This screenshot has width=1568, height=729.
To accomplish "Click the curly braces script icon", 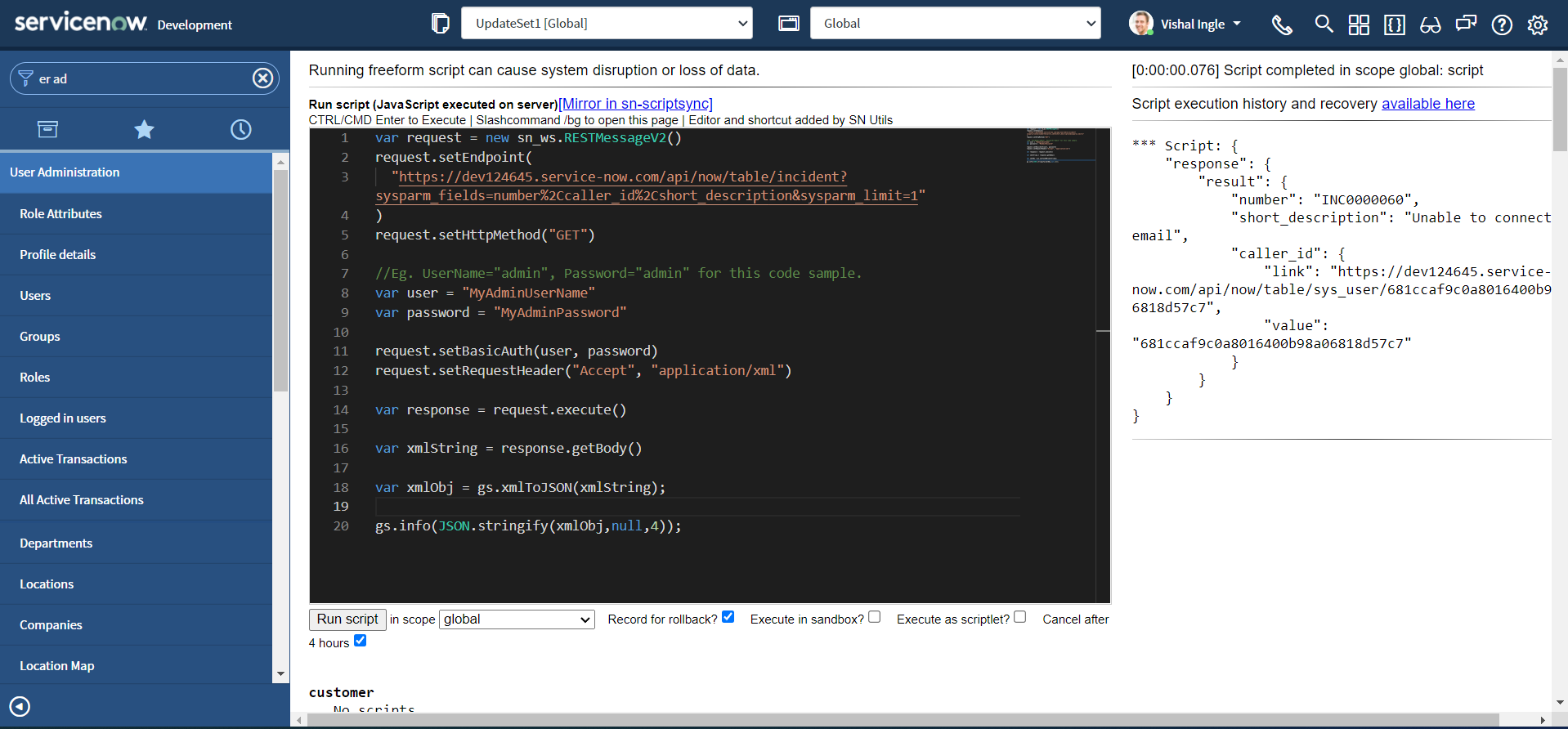I will click(1395, 25).
